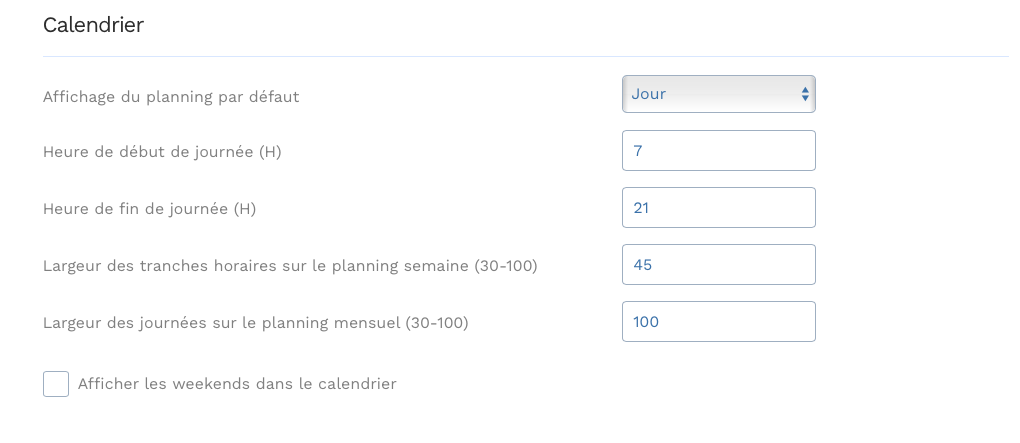This screenshot has height=443, width=1020.
Task: Click the 'Affichage du planning par défaut' label
Action: [x=171, y=97]
